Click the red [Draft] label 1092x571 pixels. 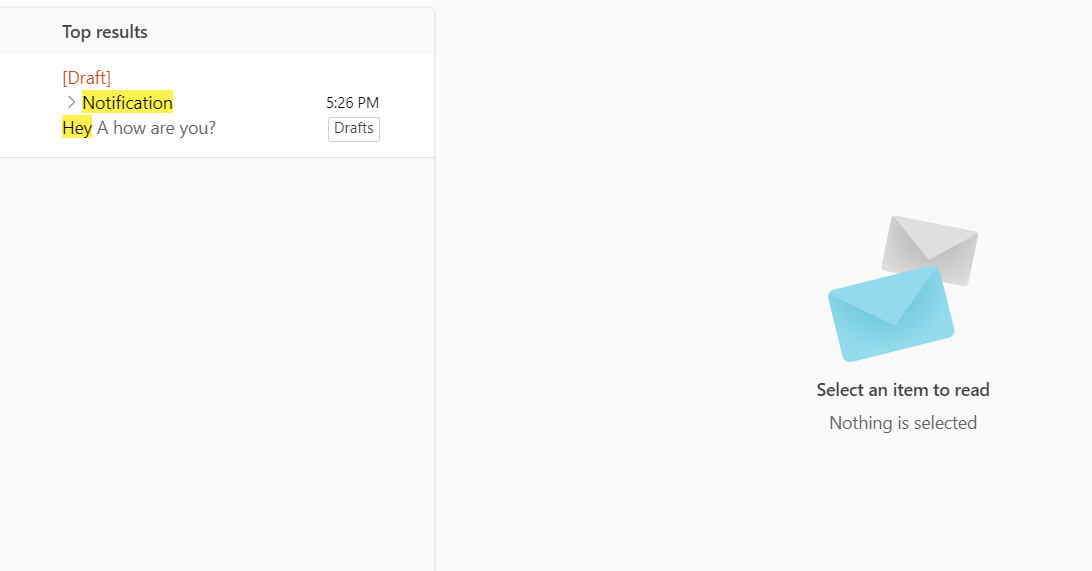86,78
